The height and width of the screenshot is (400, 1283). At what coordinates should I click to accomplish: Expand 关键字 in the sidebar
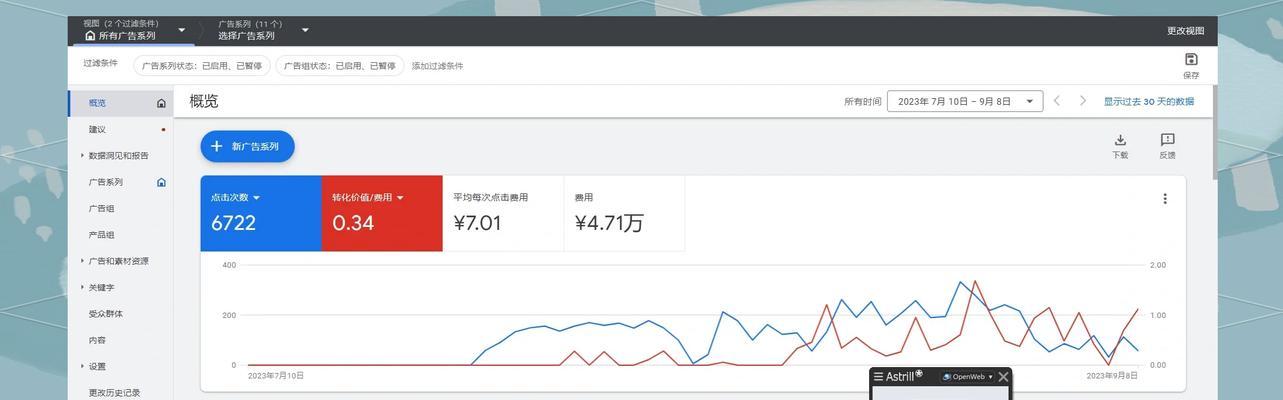coord(83,287)
